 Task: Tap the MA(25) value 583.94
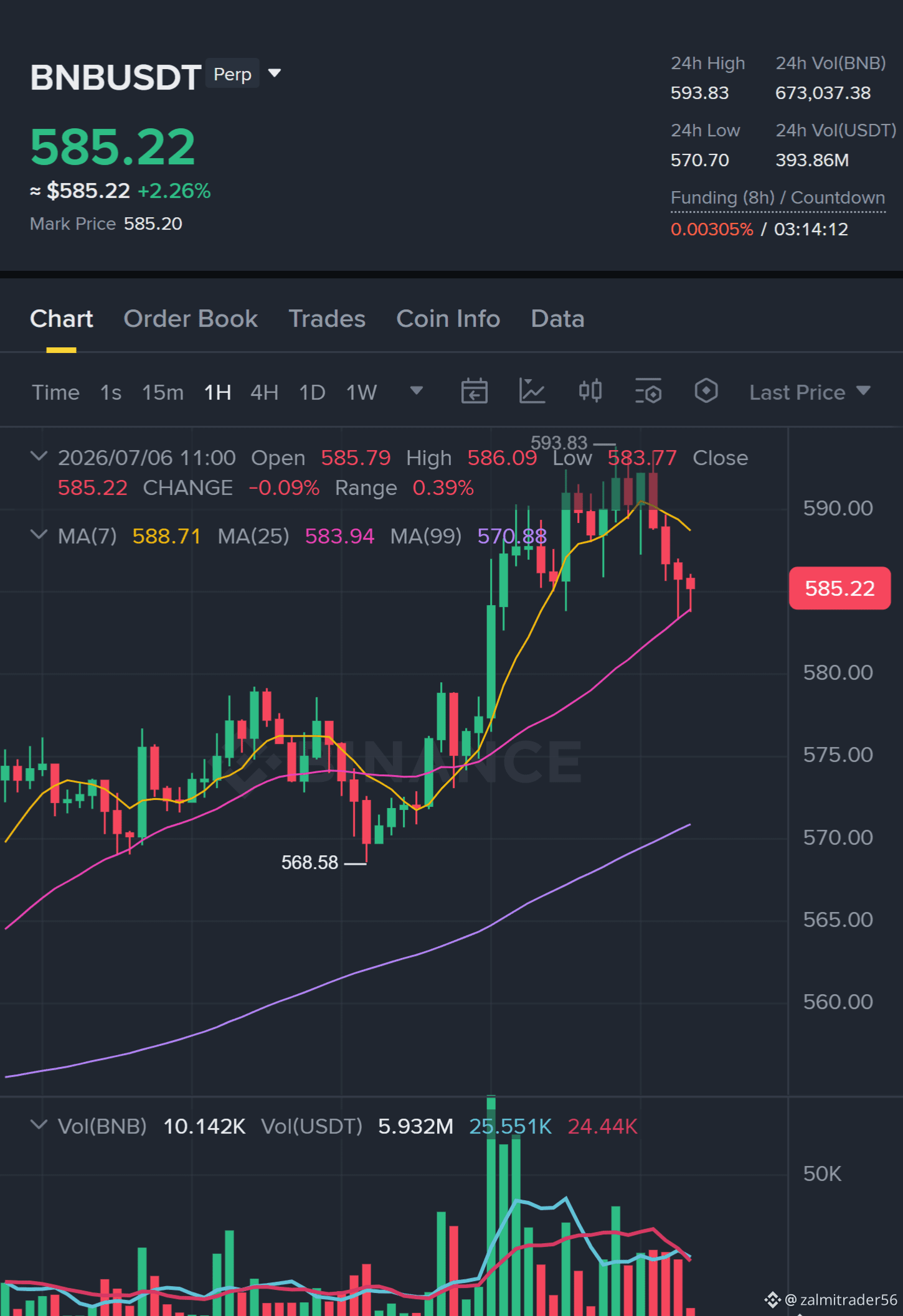[339, 536]
